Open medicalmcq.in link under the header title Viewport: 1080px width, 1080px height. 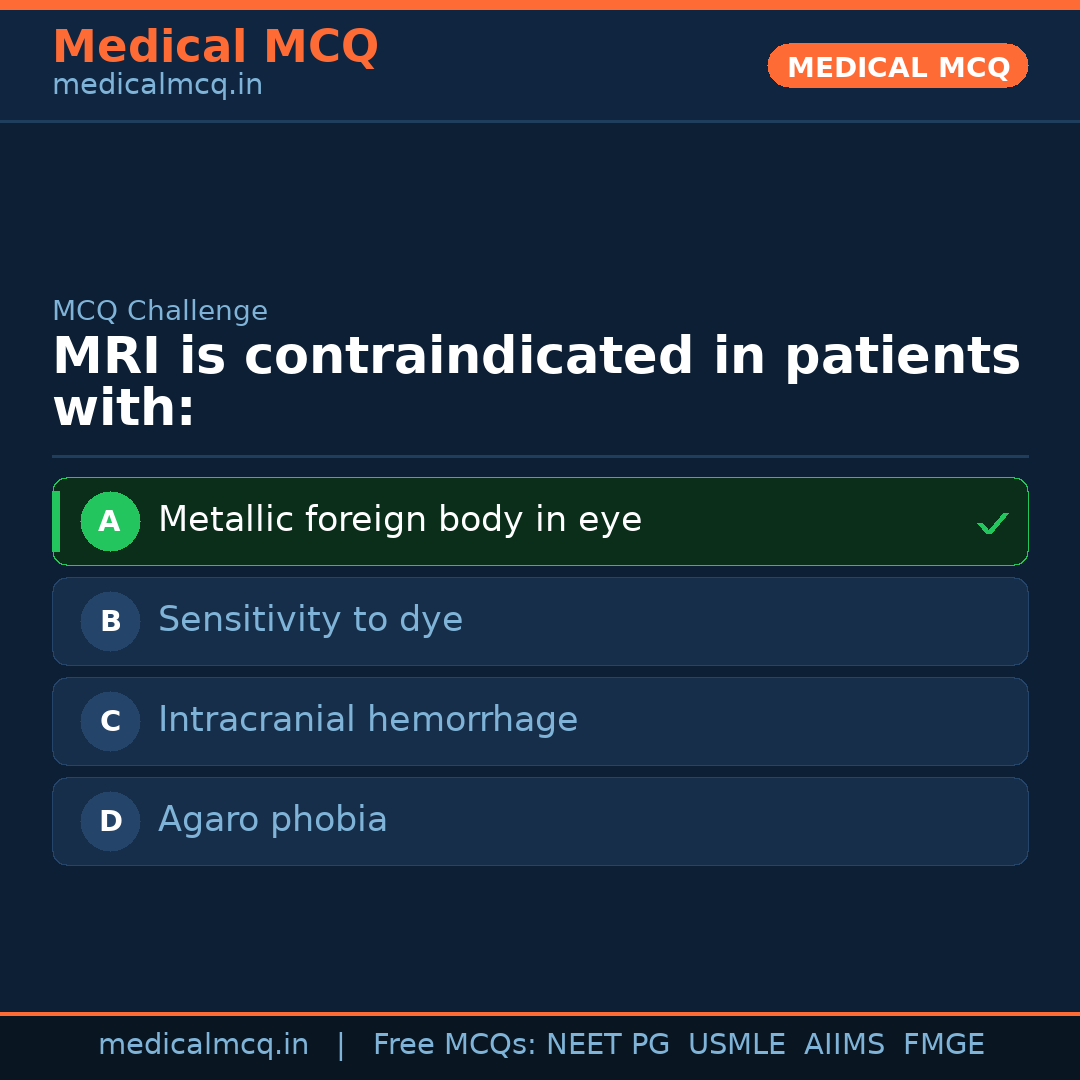click(x=157, y=86)
